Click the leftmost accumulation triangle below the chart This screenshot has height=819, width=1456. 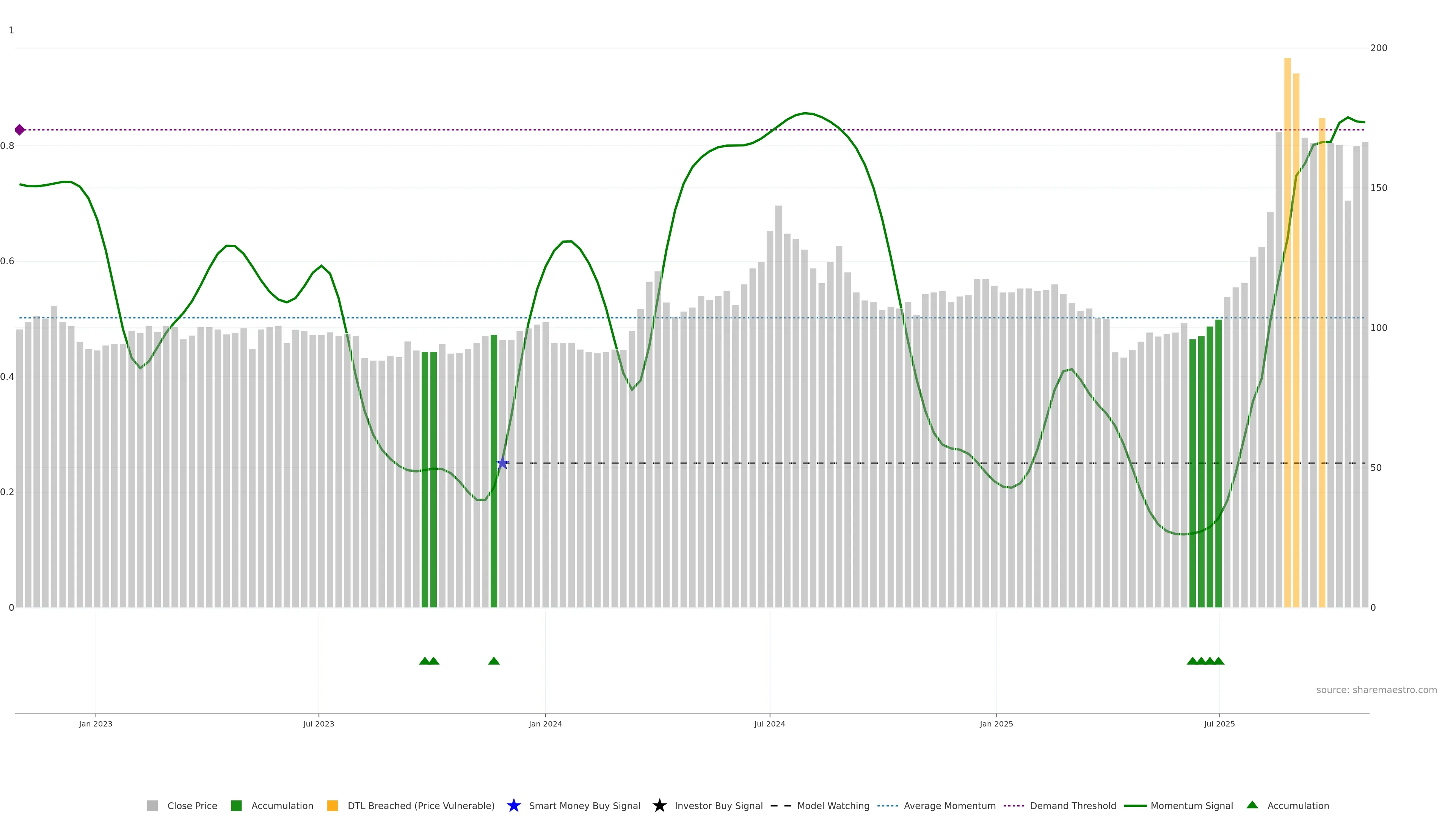click(425, 661)
